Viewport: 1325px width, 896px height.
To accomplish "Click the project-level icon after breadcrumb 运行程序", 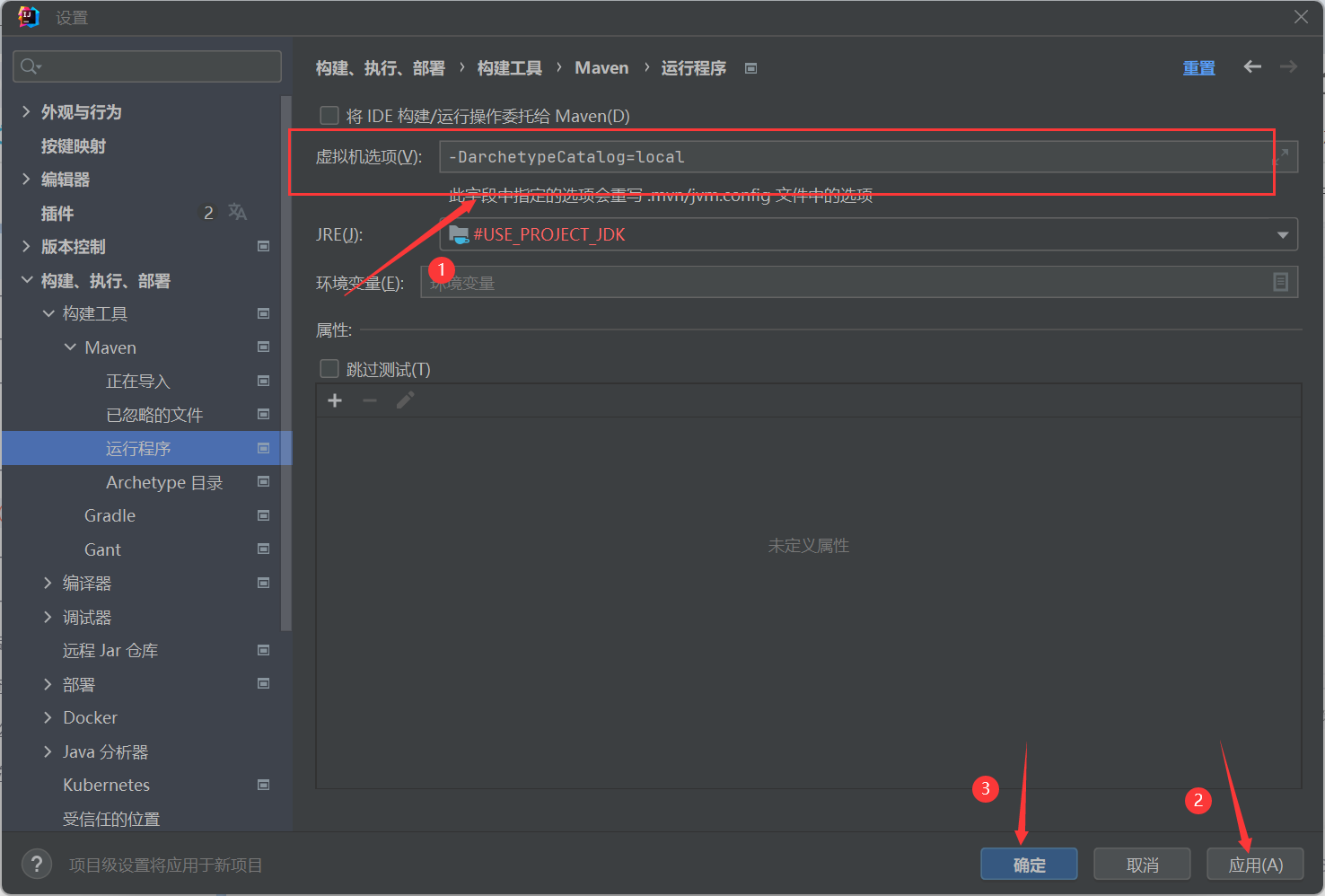I will click(x=751, y=68).
